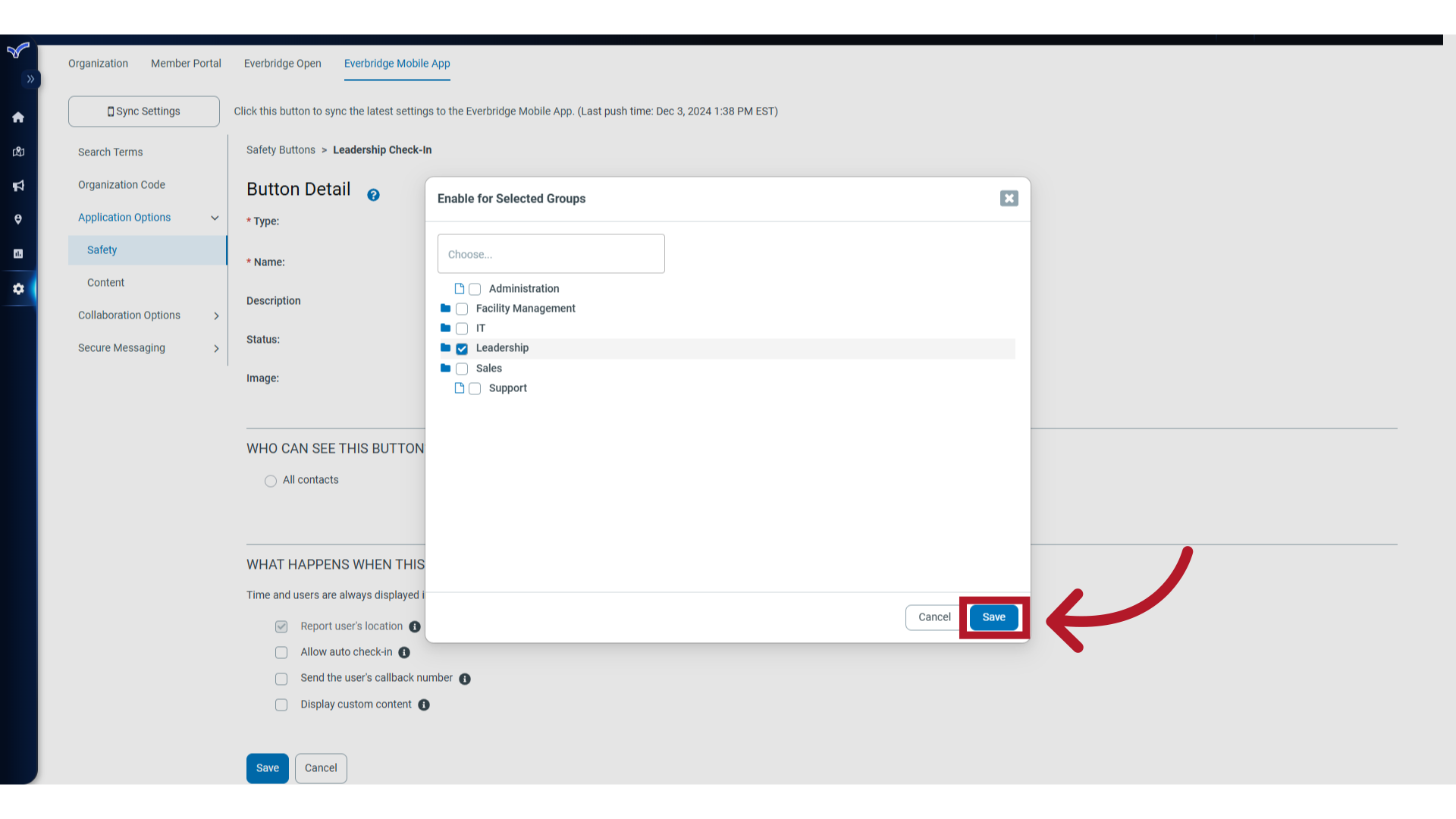Viewport: 1456px width, 819px height.
Task: Expand the sidebar with double-chevron icon
Action: [x=30, y=79]
